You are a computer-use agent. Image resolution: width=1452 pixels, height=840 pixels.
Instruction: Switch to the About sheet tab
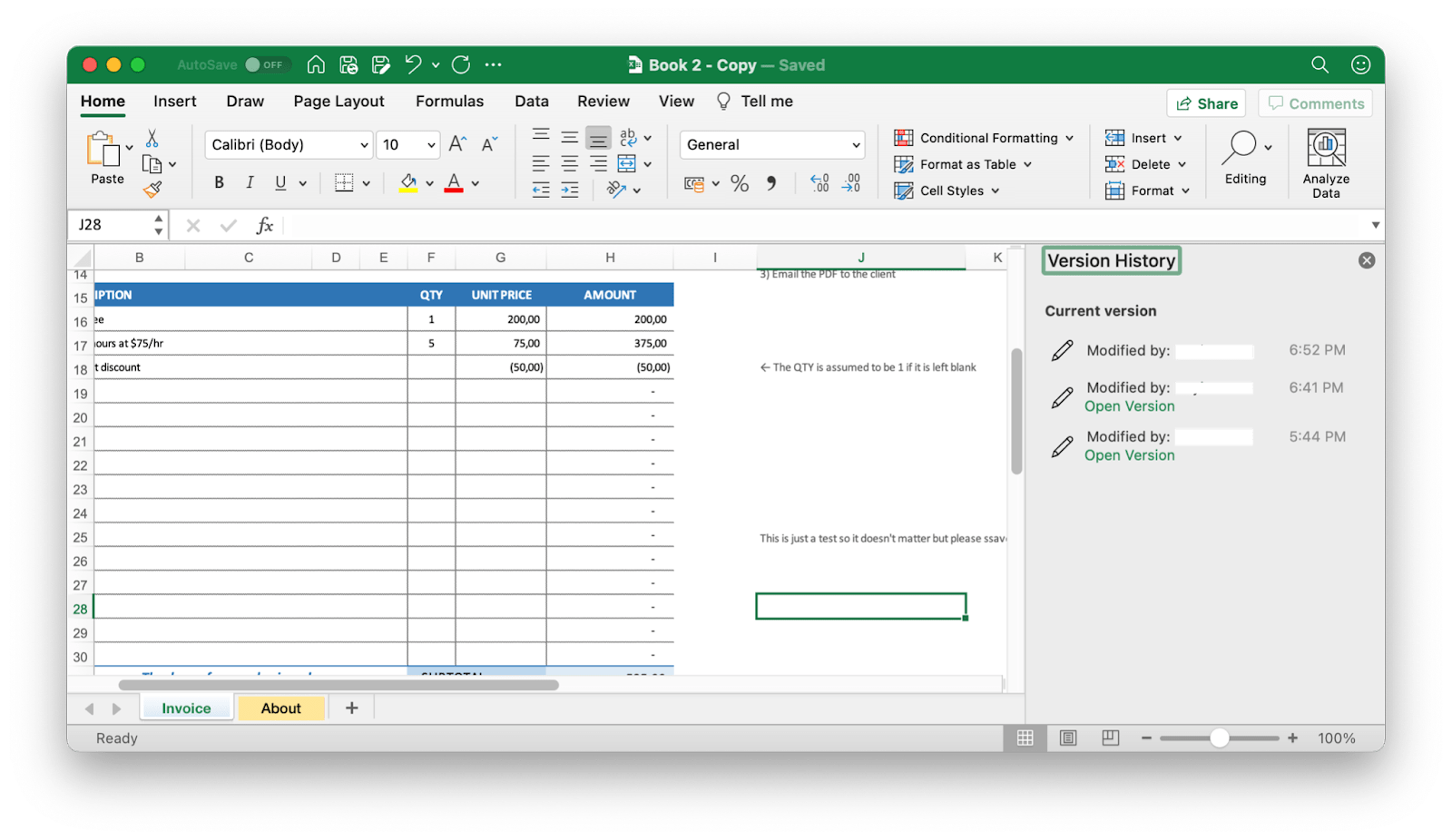click(280, 708)
